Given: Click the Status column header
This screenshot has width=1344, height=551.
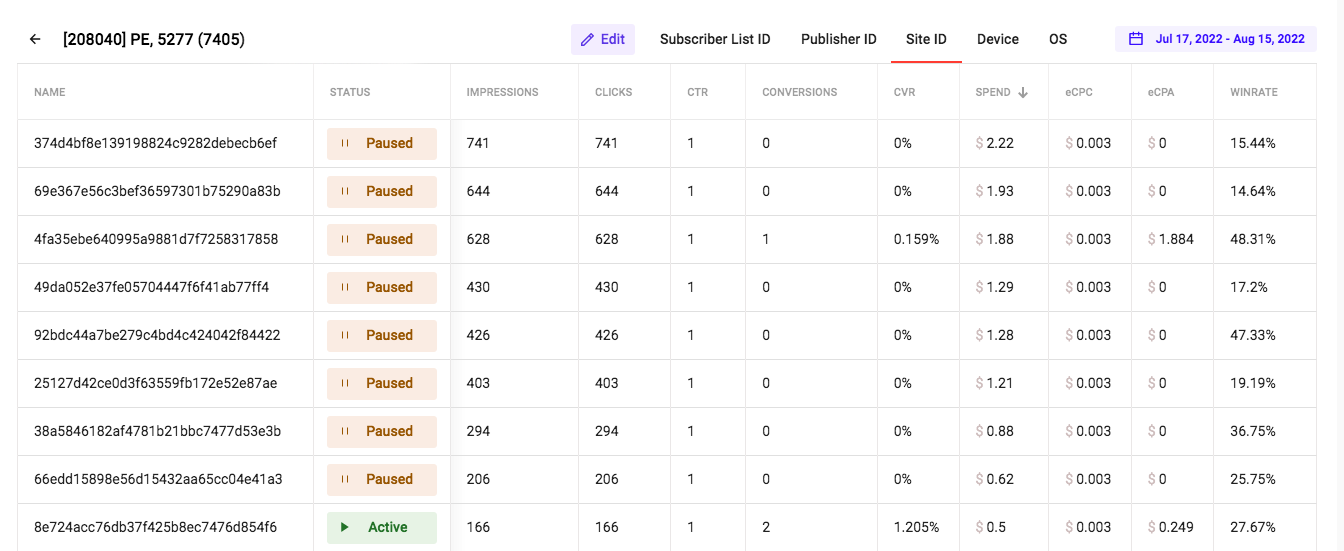Looking at the screenshot, I should tap(350, 92).
